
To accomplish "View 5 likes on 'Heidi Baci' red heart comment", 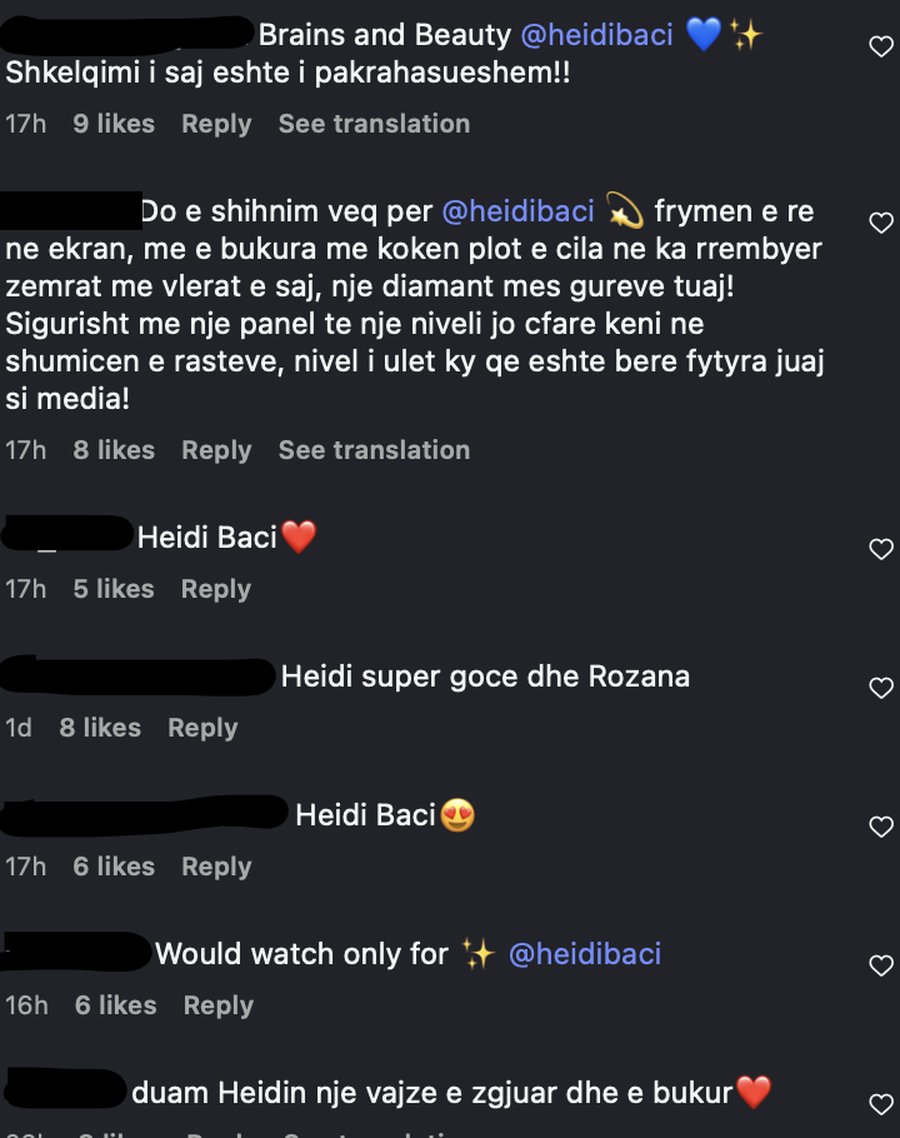I will point(114,589).
